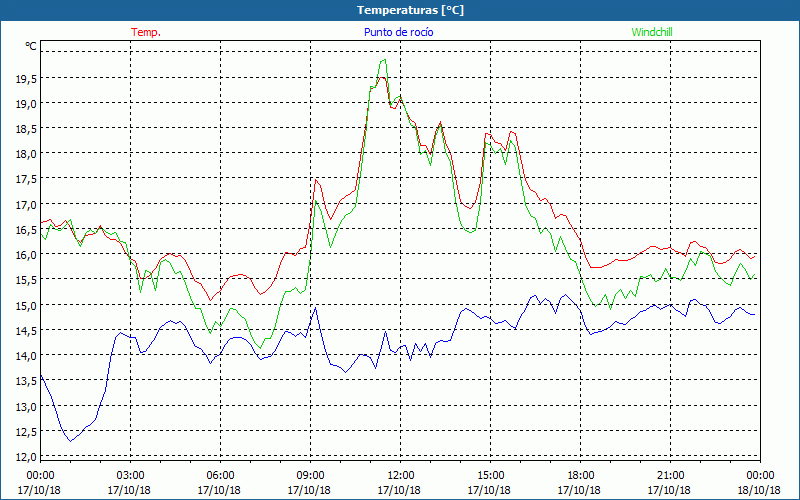
Task: Click the '17/10/18' date under 21:00
Action: pos(669,490)
